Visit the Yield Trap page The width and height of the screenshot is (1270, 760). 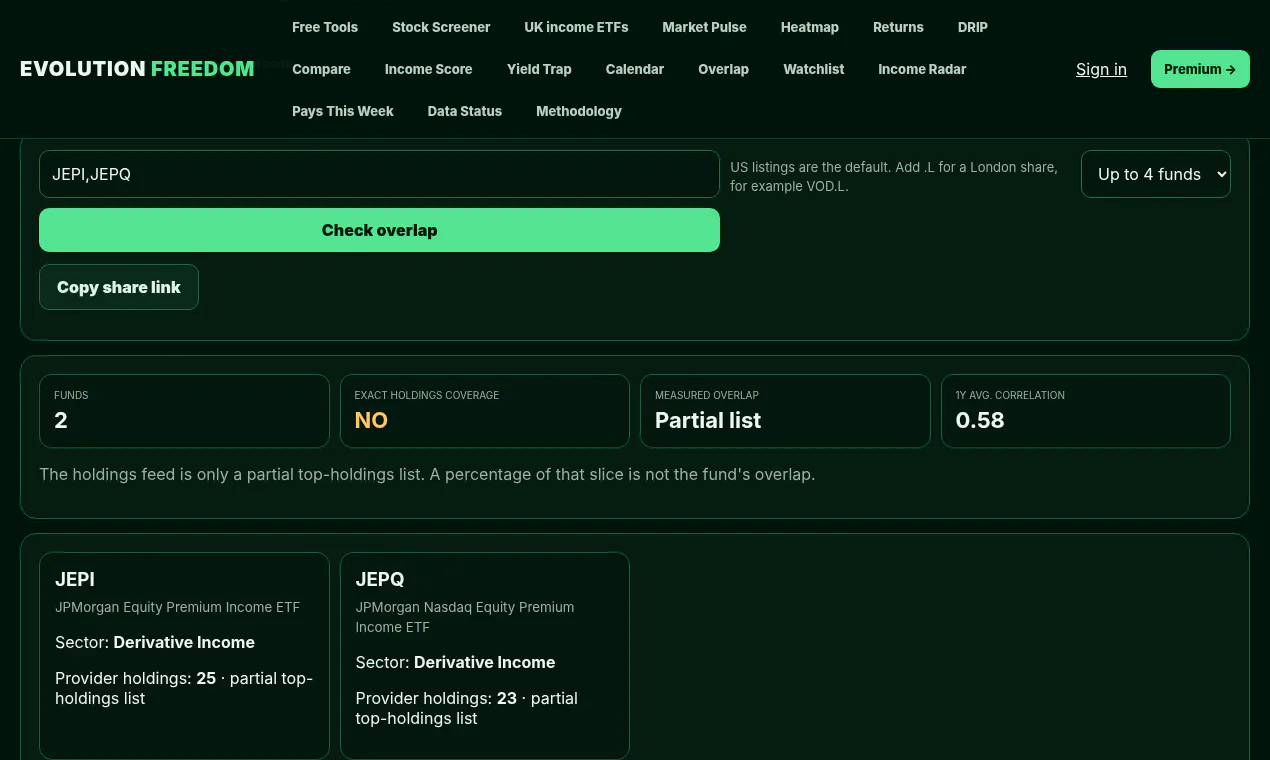coord(539,69)
